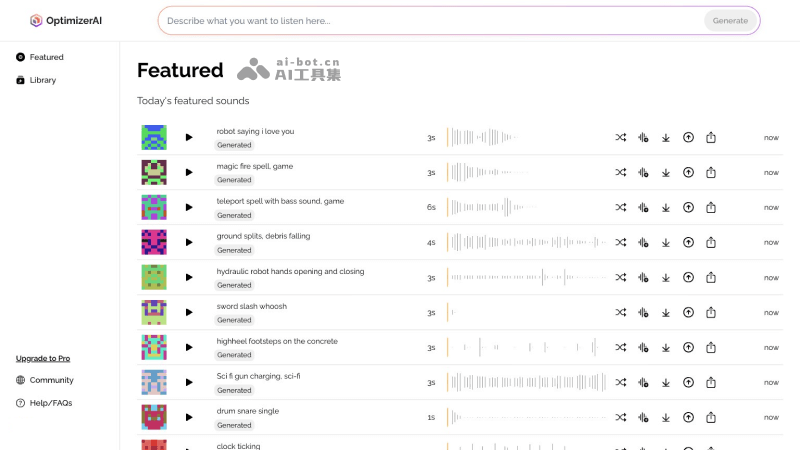Download the magic fire spell sound
The width and height of the screenshot is (800, 450).
(666, 172)
